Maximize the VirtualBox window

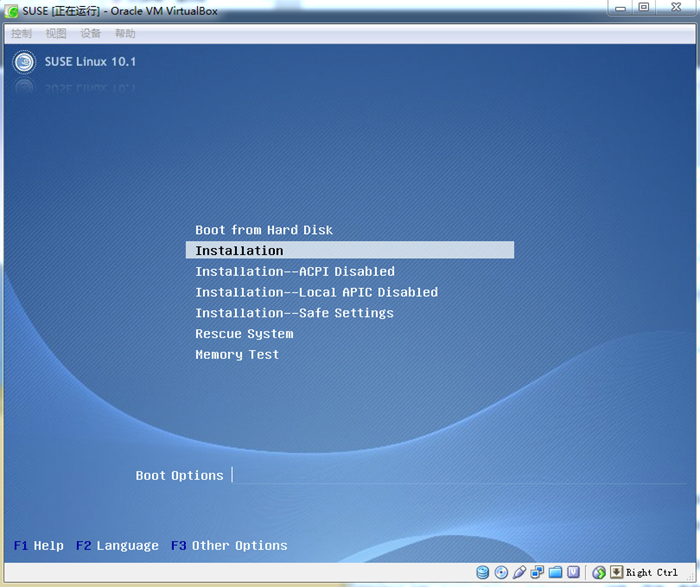click(x=643, y=8)
